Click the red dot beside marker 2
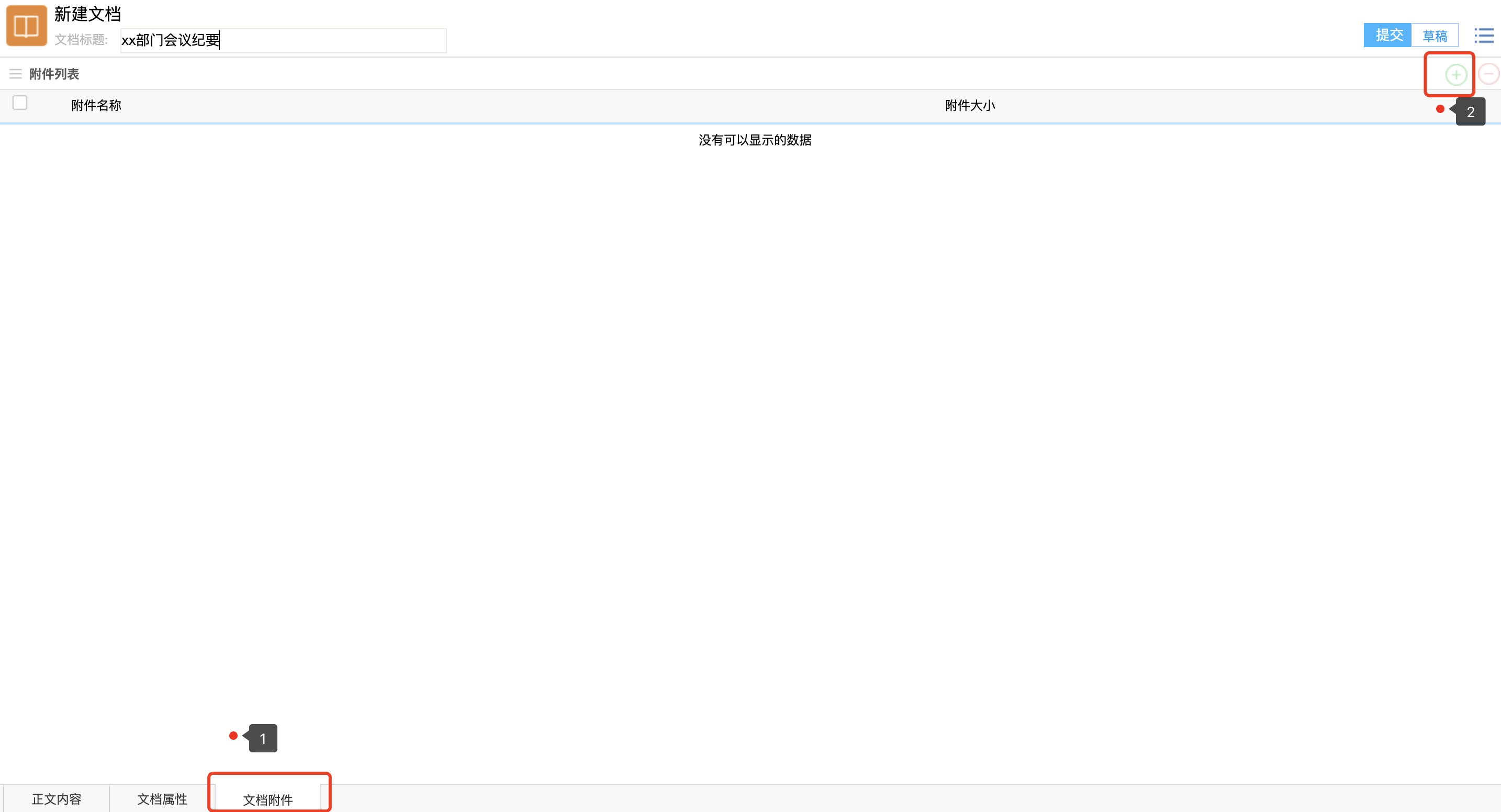This screenshot has width=1501, height=812. [x=1440, y=109]
